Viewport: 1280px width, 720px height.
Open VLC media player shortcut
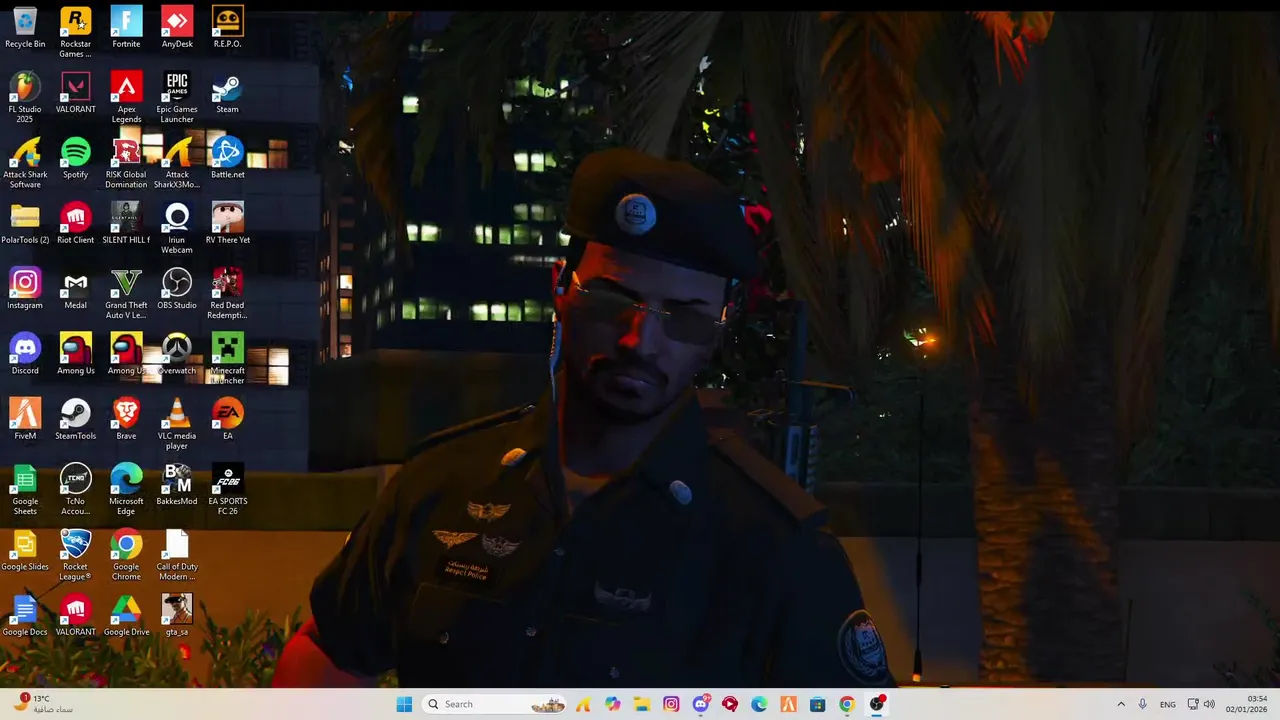[x=177, y=425]
